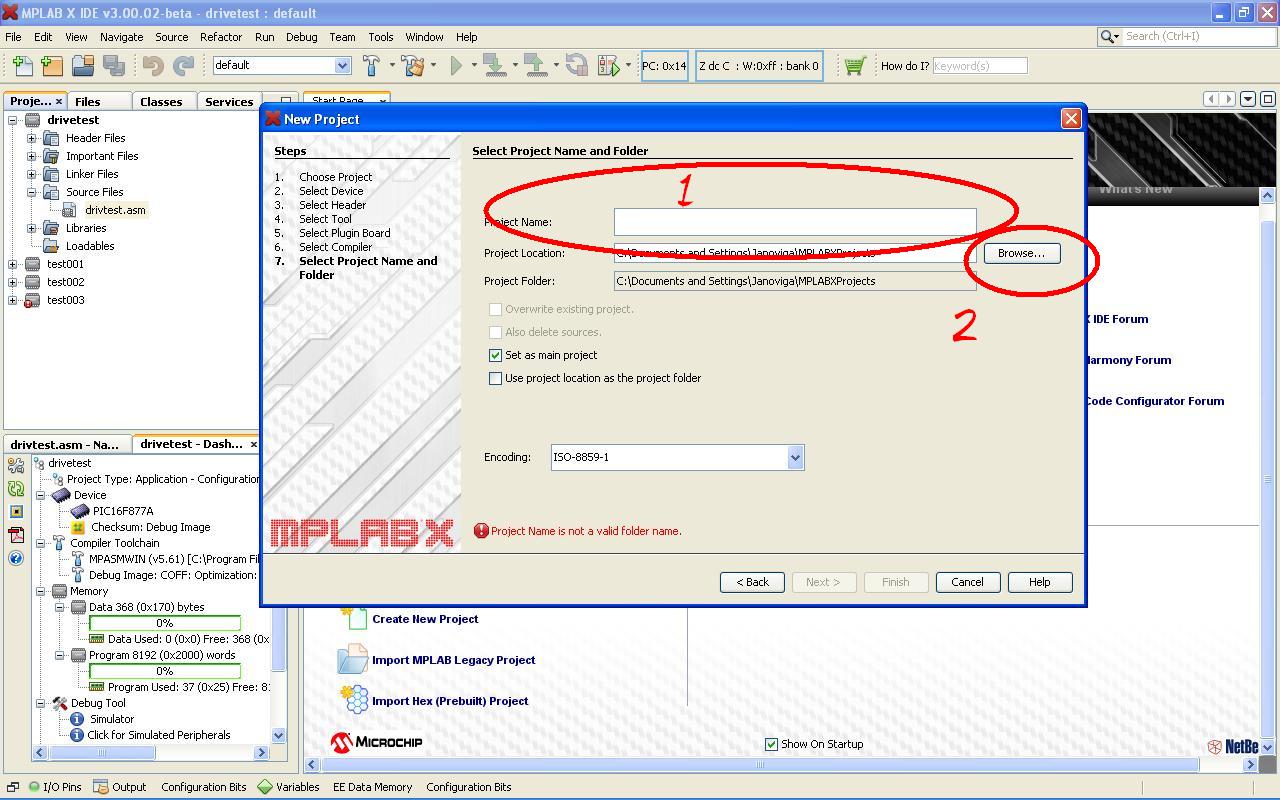Open the Tools menu

point(380,37)
